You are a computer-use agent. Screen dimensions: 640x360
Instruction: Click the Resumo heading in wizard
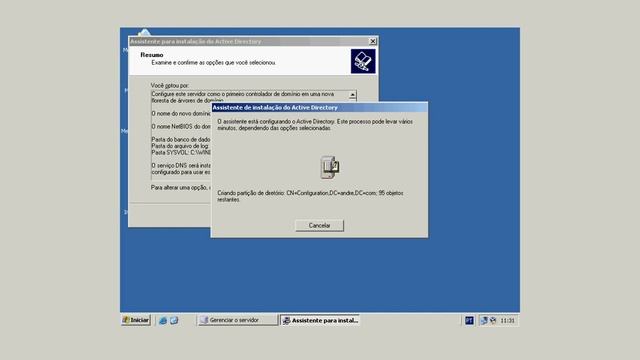click(x=152, y=55)
